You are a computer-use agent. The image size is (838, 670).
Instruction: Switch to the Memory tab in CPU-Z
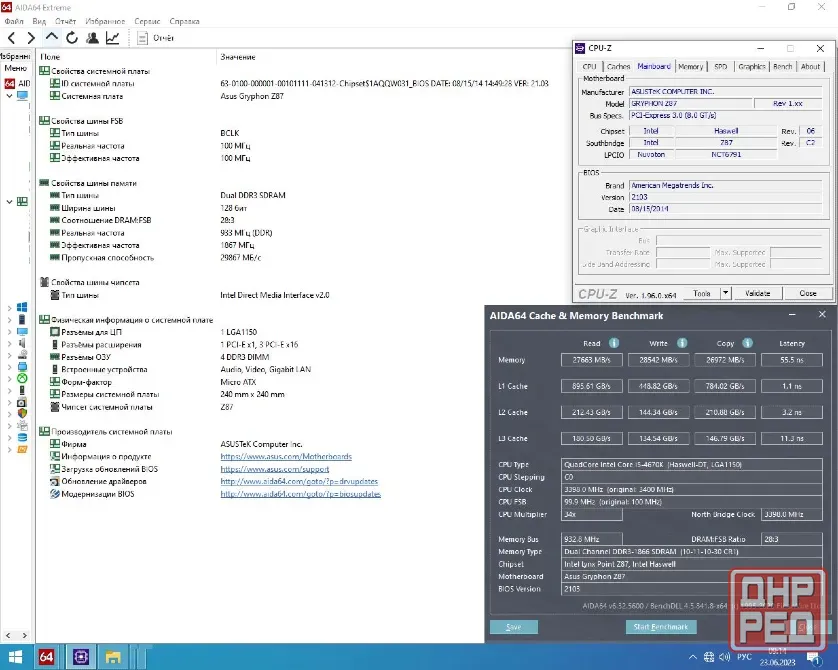[690, 67]
